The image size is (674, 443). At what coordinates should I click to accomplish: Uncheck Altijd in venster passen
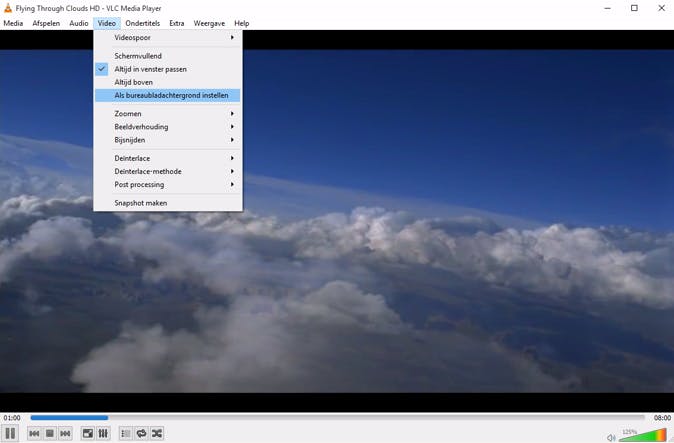[168, 69]
